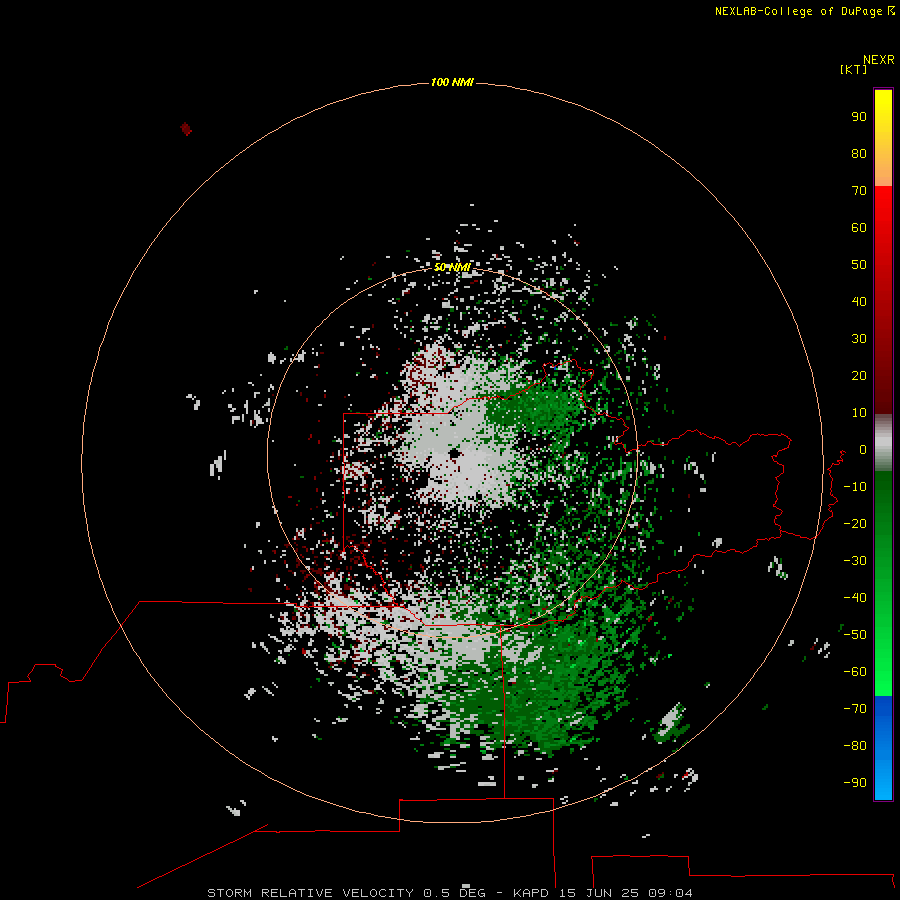Click the 0 value on velocity scale
Viewport: 900px width, 900px height.
pos(863,449)
